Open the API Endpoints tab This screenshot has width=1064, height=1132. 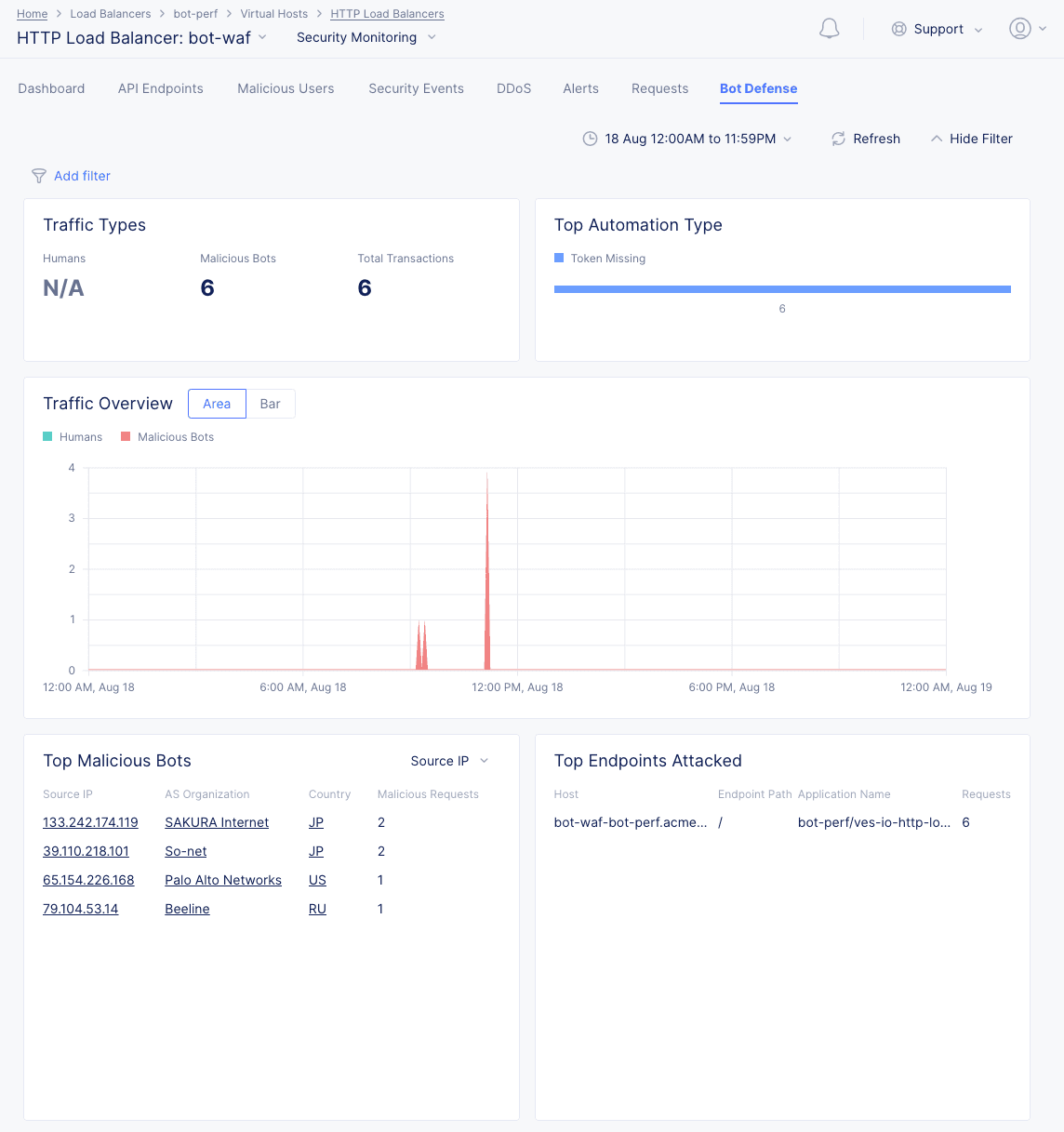point(161,88)
